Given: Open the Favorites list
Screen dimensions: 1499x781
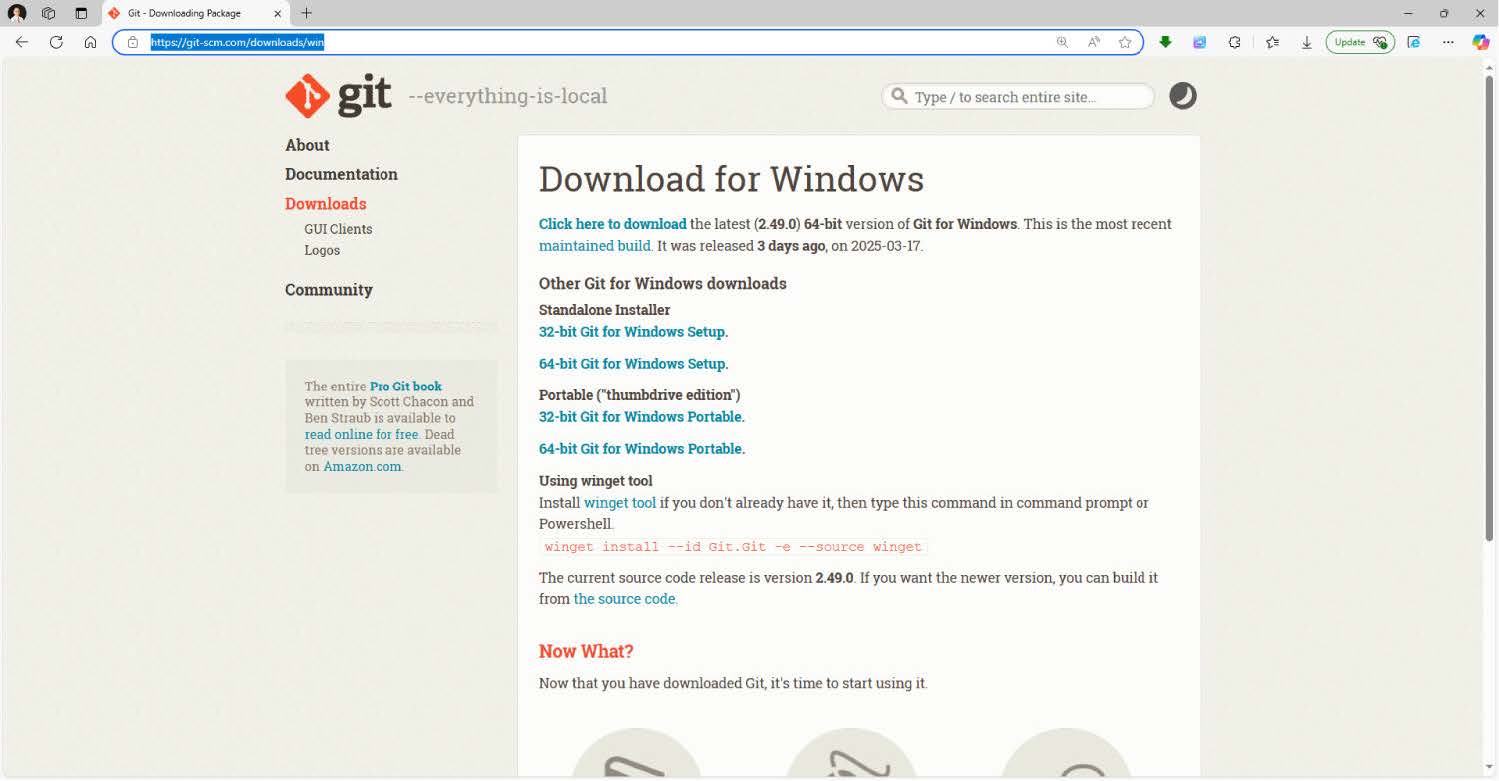Looking at the screenshot, I should click(1272, 42).
